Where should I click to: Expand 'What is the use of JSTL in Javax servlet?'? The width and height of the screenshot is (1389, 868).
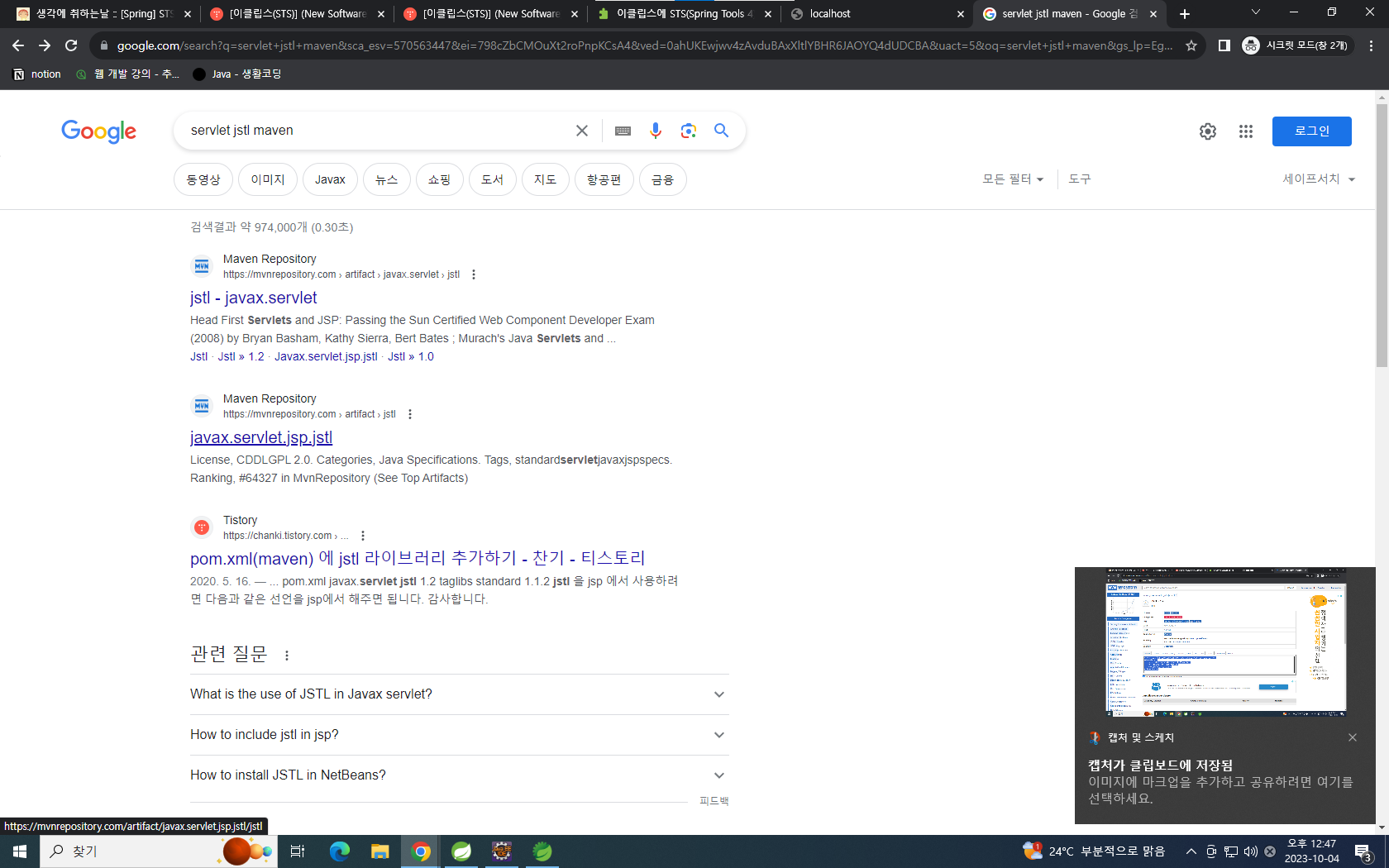(459, 694)
